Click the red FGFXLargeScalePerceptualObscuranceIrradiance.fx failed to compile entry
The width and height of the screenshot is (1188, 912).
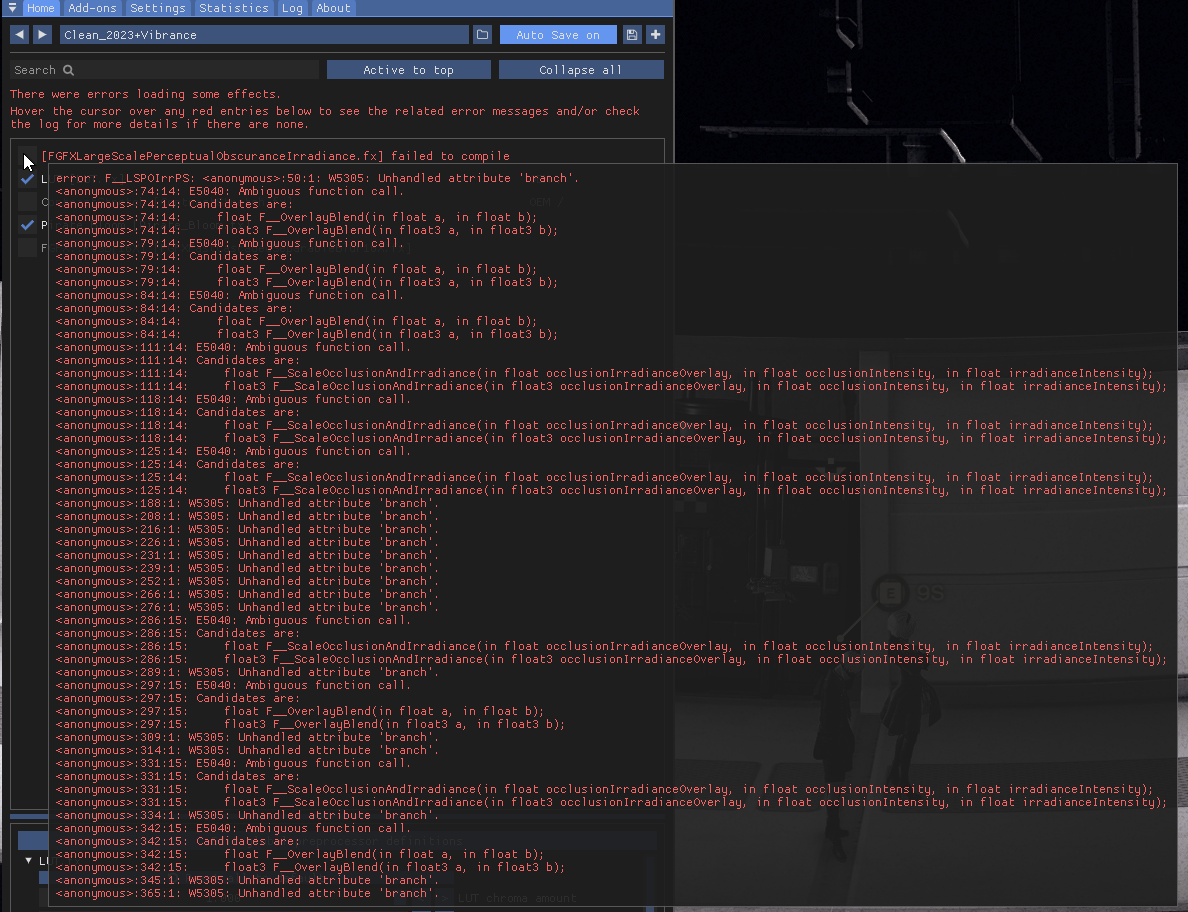tap(276, 156)
